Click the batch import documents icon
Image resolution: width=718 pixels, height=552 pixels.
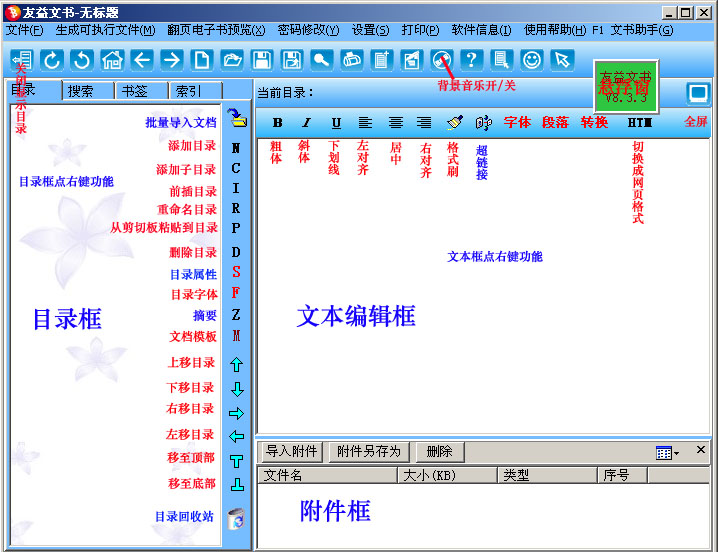point(236,119)
